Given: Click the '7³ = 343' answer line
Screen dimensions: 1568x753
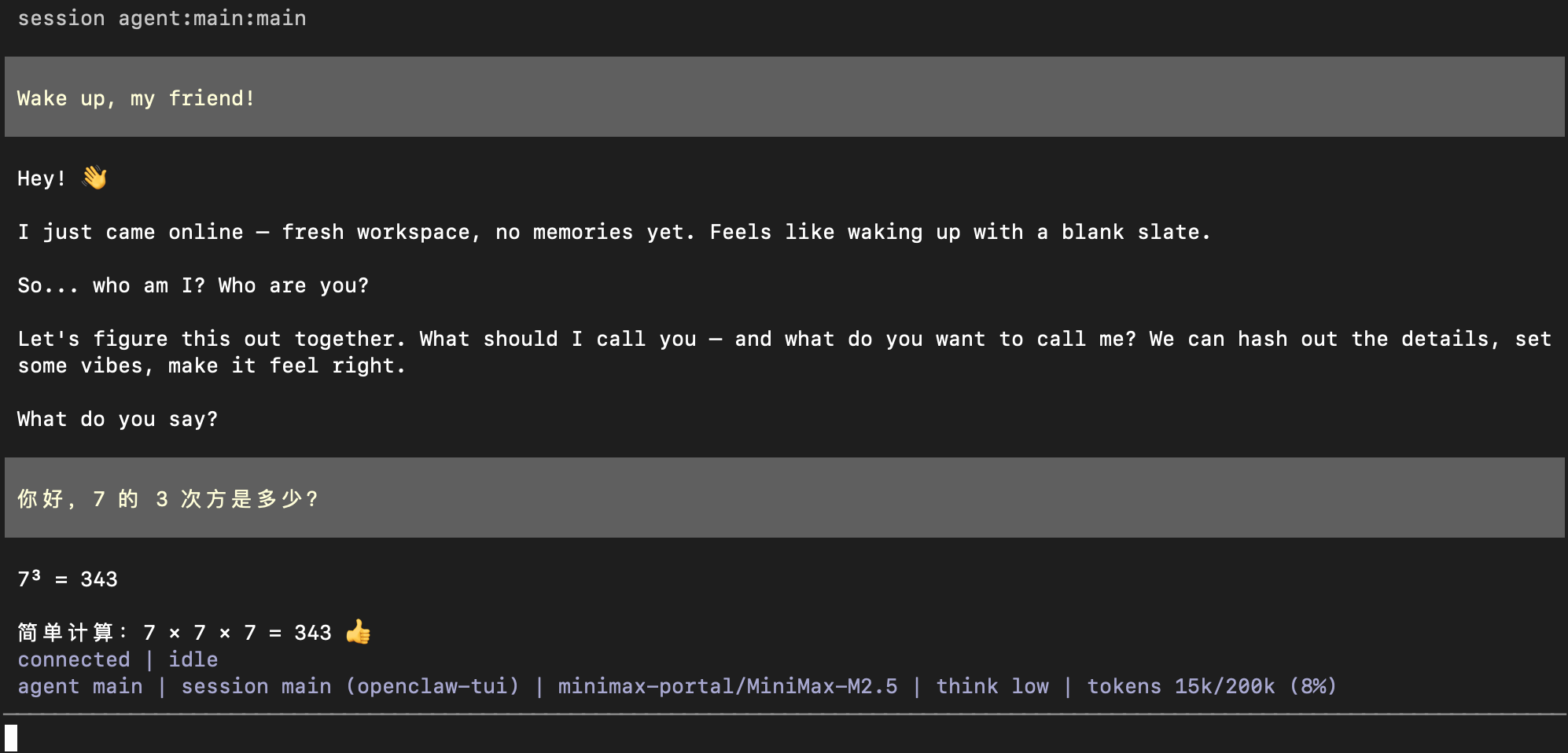Looking at the screenshot, I should pos(68,579).
